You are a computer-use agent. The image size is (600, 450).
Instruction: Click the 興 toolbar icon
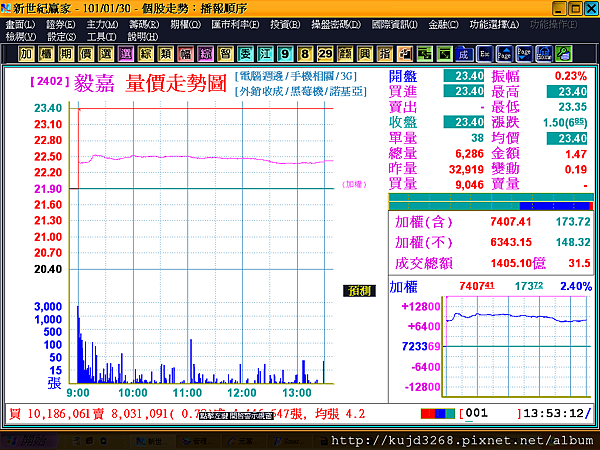(x=365, y=54)
